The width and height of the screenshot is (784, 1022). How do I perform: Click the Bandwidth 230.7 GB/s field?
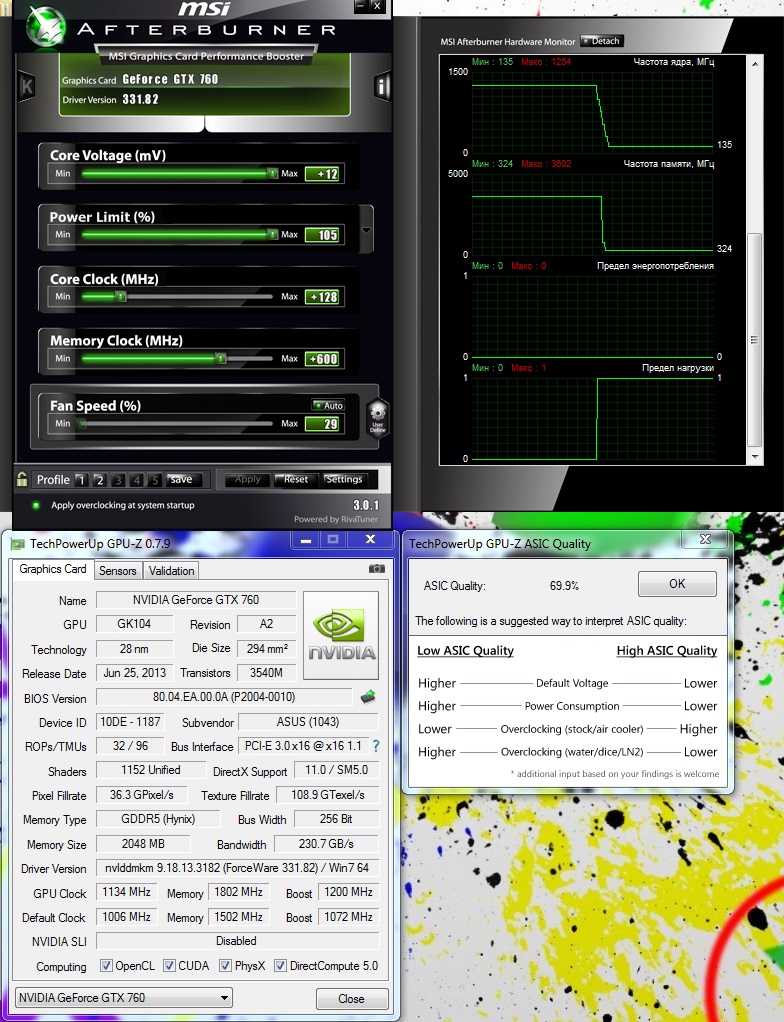pos(327,843)
